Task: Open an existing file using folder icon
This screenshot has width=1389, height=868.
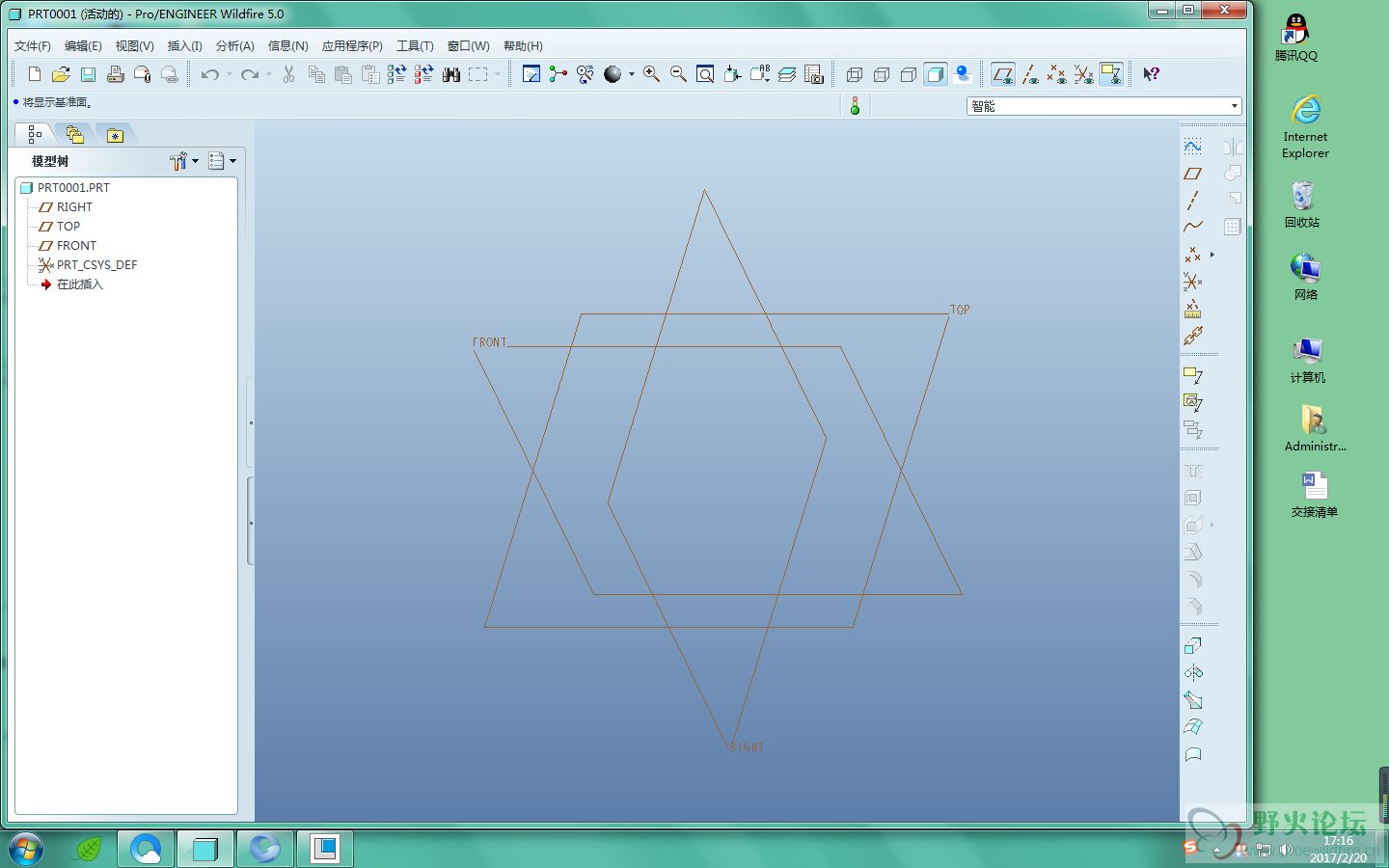Action: [x=61, y=74]
